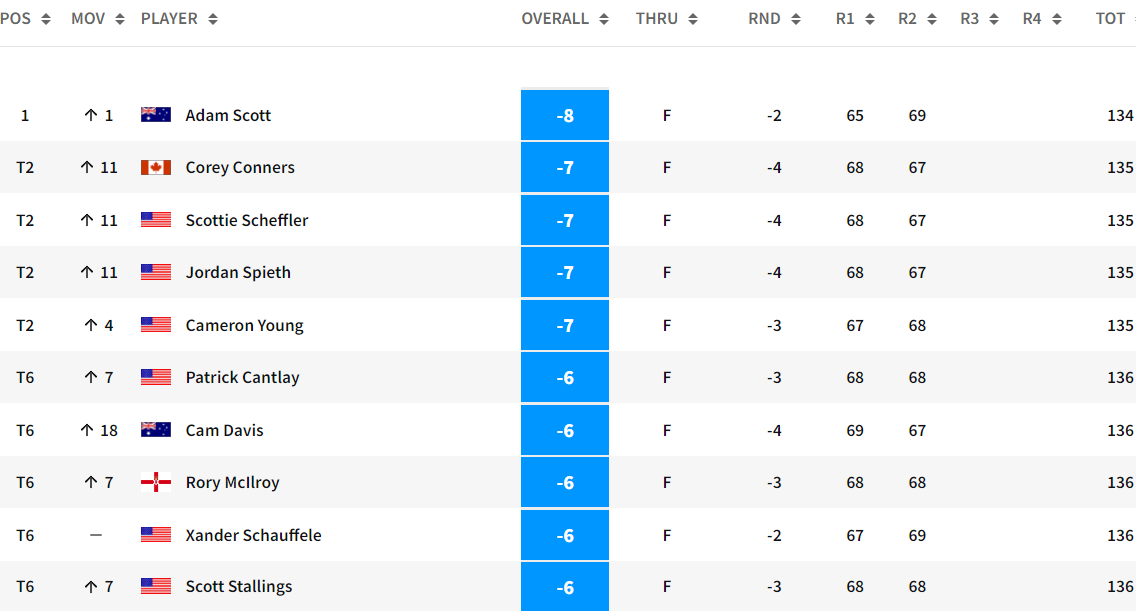Viewport: 1136px width, 612px height.
Task: Sort by TOT column header
Action: coord(1111,19)
